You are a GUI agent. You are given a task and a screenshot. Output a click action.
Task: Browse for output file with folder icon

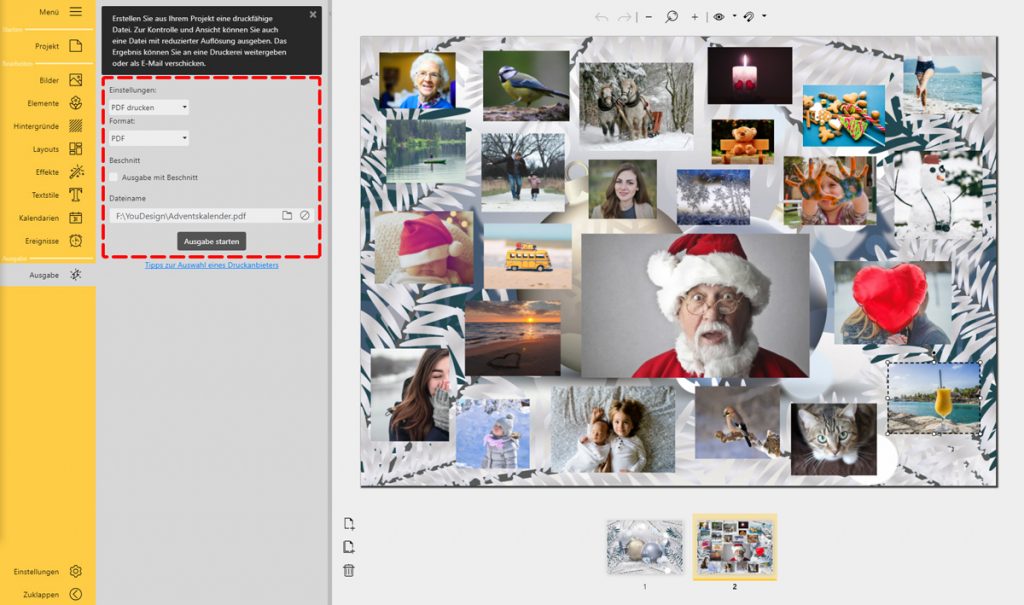click(287, 215)
